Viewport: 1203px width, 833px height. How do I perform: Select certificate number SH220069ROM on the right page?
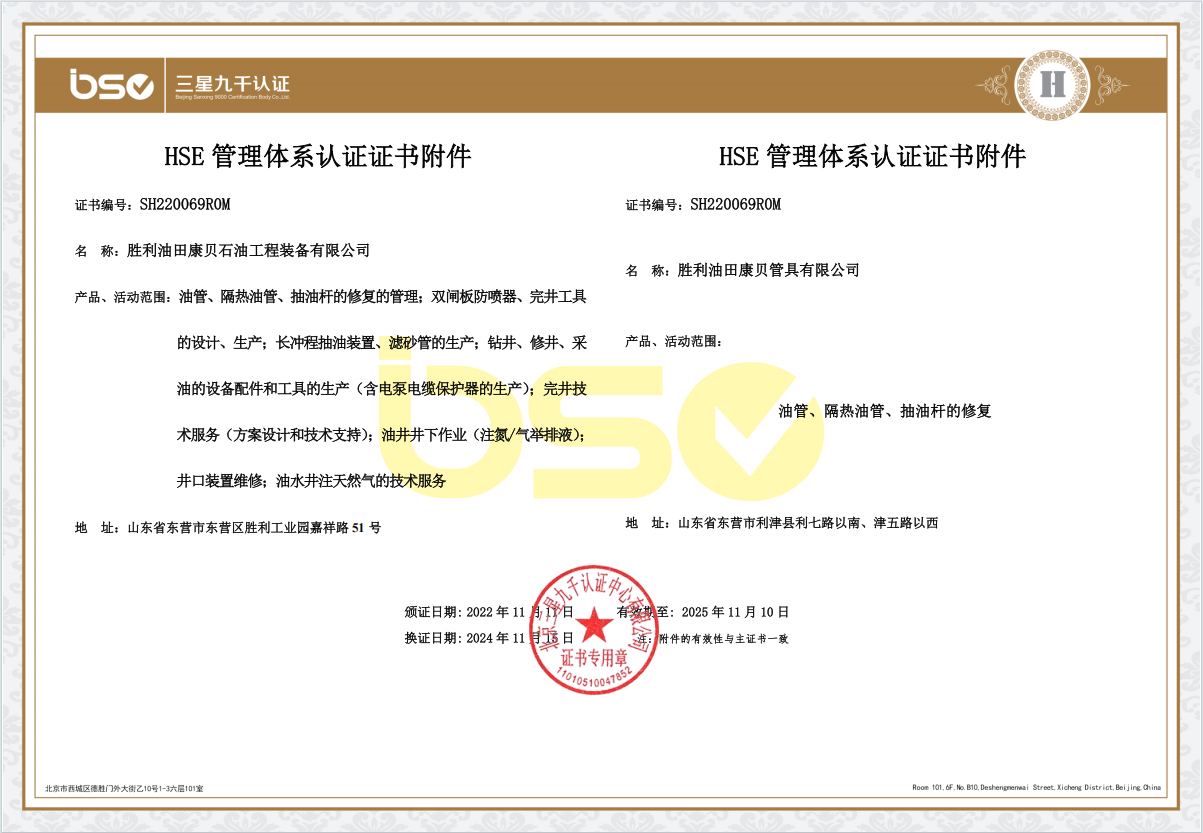(735, 204)
